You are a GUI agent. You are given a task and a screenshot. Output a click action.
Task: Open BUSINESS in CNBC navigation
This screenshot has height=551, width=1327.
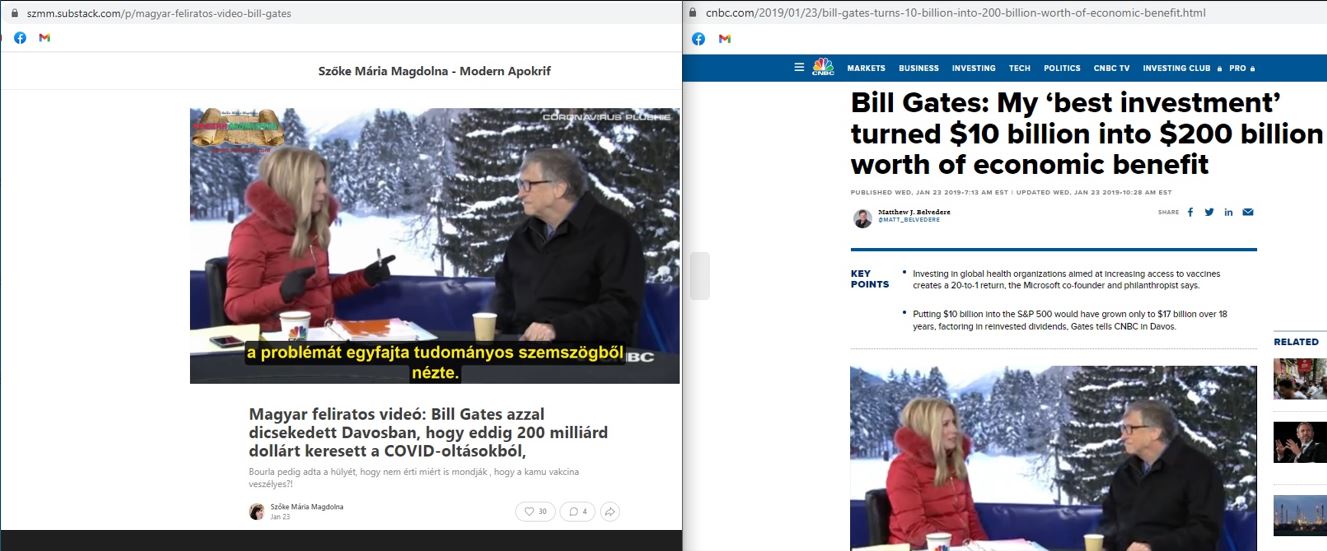918,68
